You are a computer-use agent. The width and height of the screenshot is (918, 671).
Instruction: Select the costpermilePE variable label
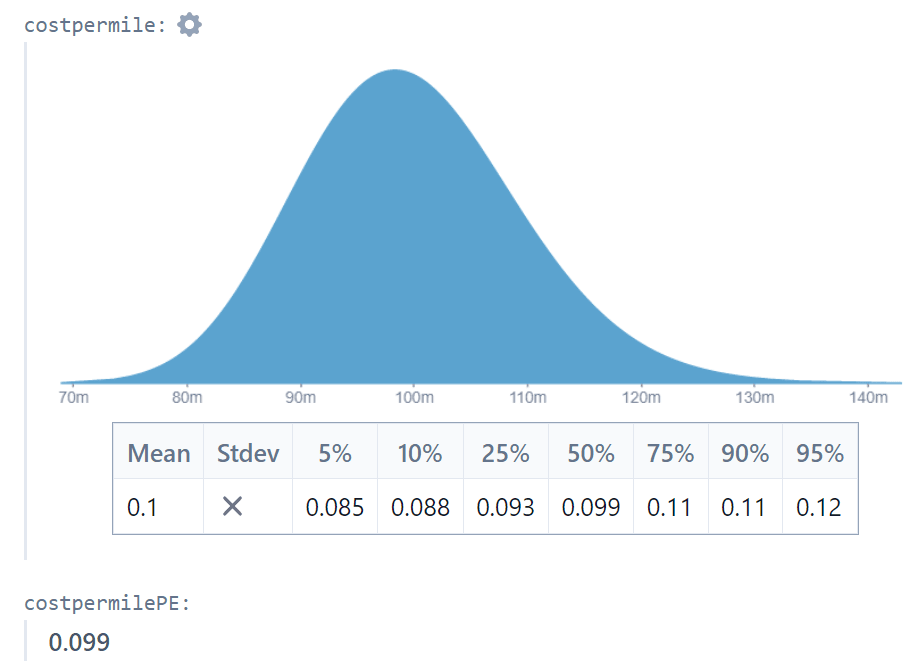point(107,603)
